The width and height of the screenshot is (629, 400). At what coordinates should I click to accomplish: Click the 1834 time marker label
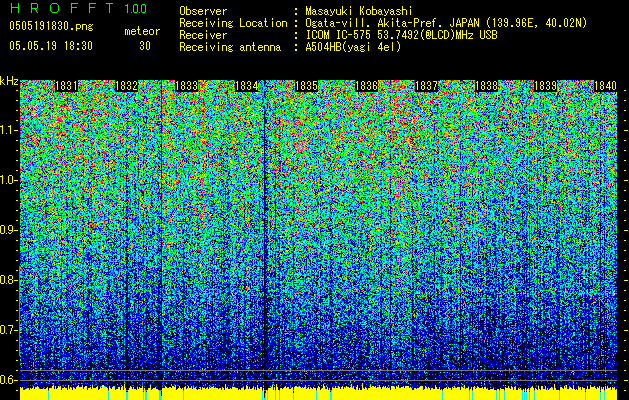click(x=246, y=86)
